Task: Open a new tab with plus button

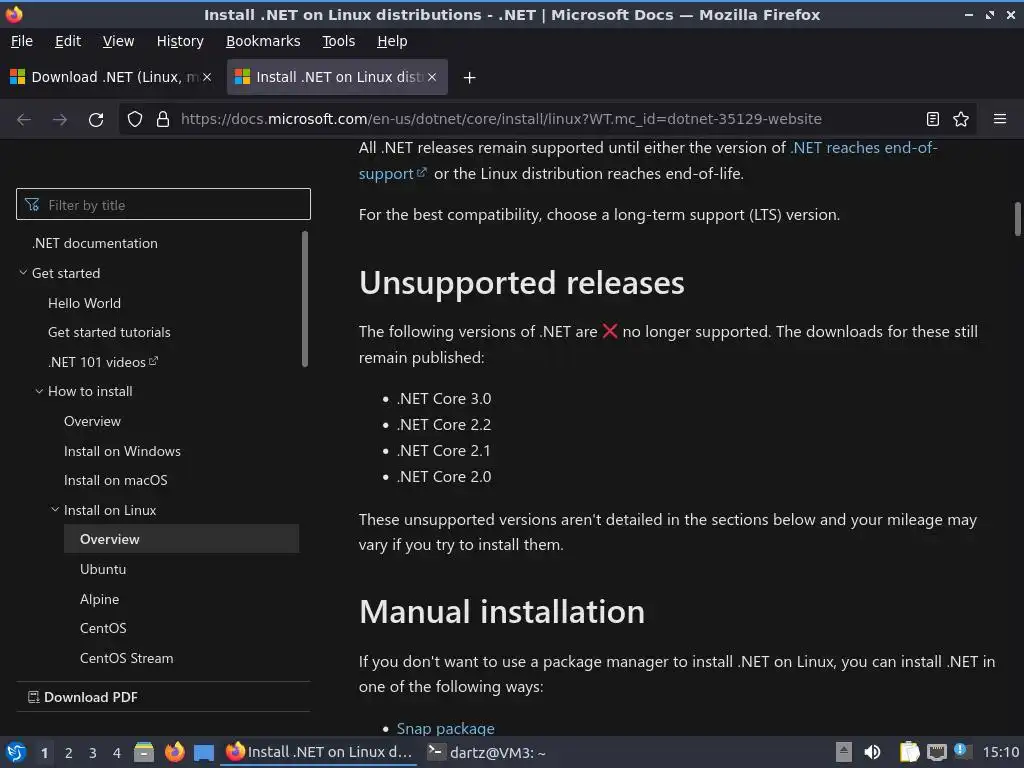Action: pos(469,78)
